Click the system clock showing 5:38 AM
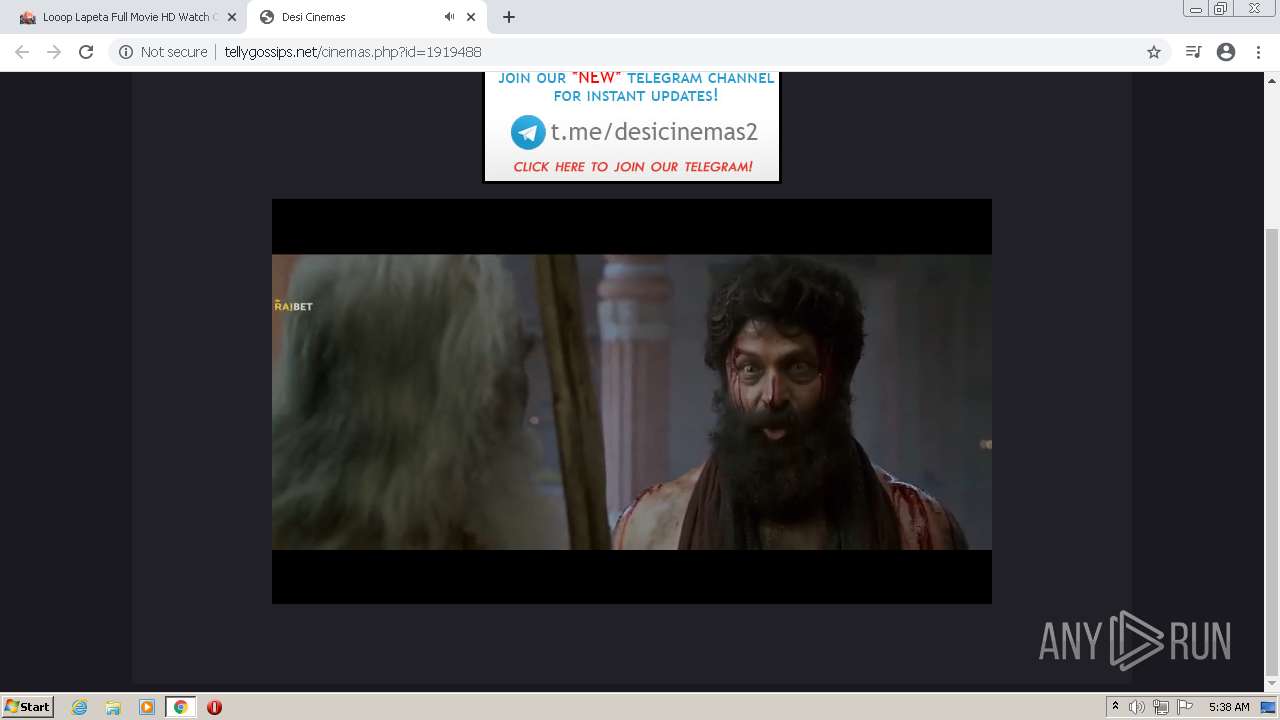The image size is (1280, 720). [1229, 707]
